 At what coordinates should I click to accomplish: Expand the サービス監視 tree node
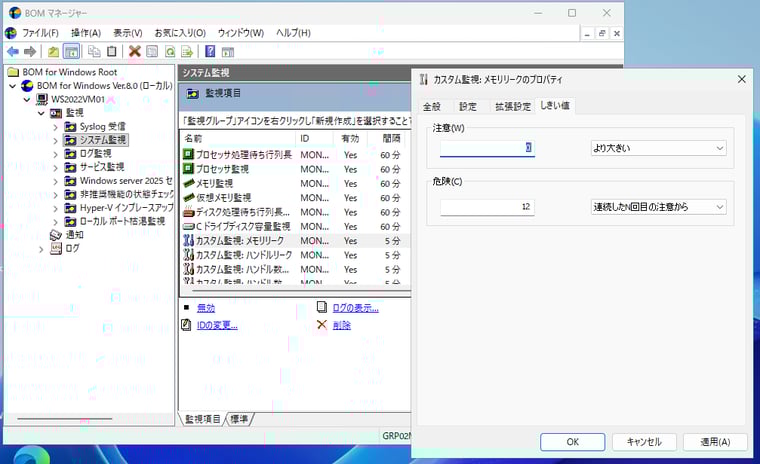56,168
